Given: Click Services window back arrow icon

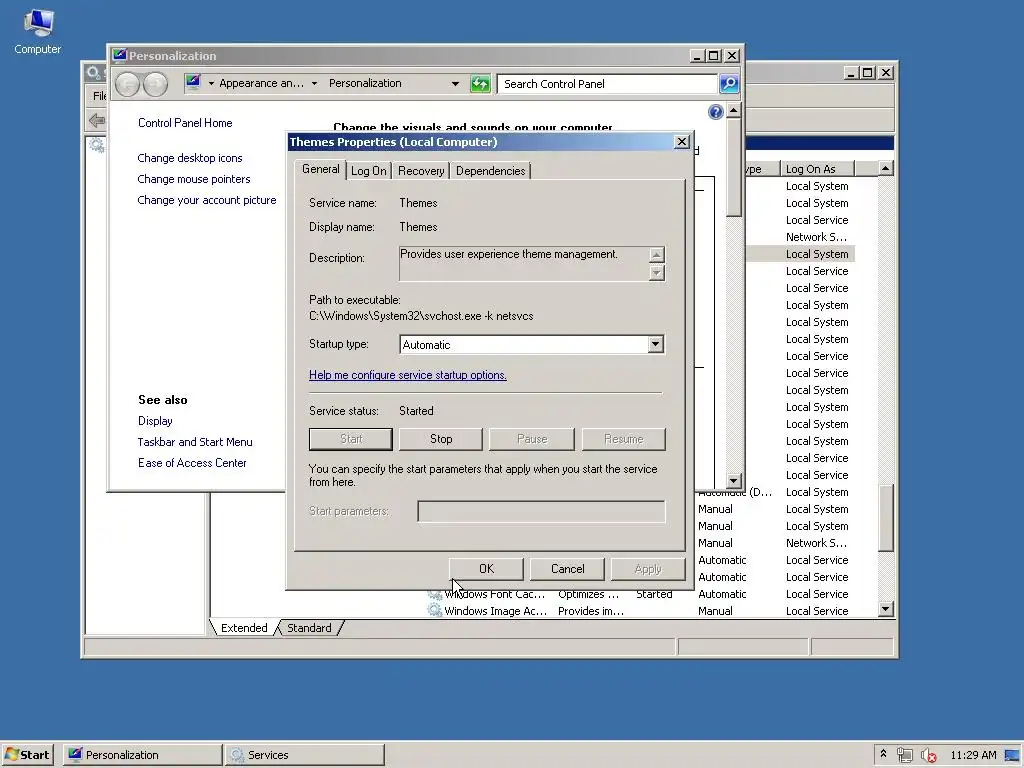Looking at the screenshot, I should point(97,120).
